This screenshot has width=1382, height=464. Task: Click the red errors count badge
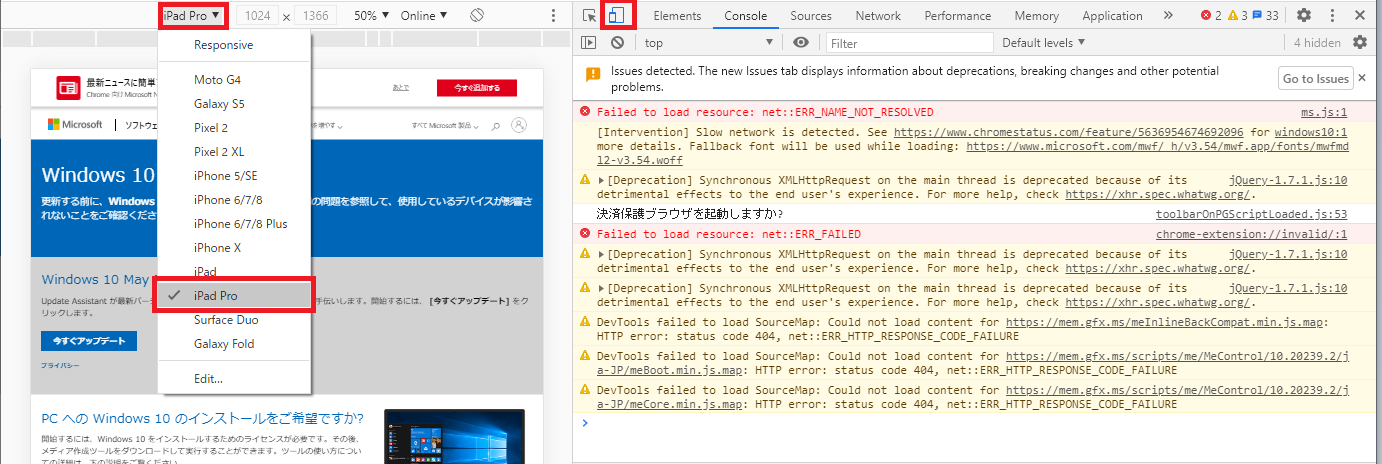(x=1209, y=16)
